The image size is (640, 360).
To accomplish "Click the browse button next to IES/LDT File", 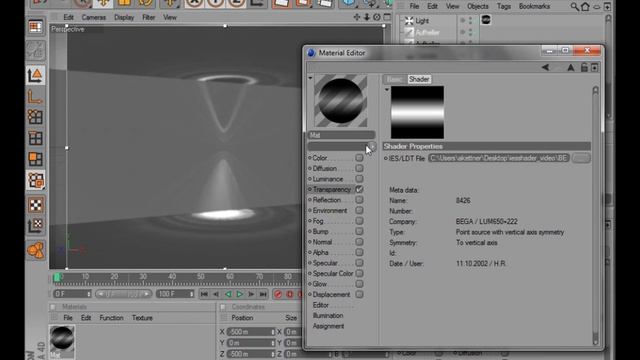I will pos(581,158).
